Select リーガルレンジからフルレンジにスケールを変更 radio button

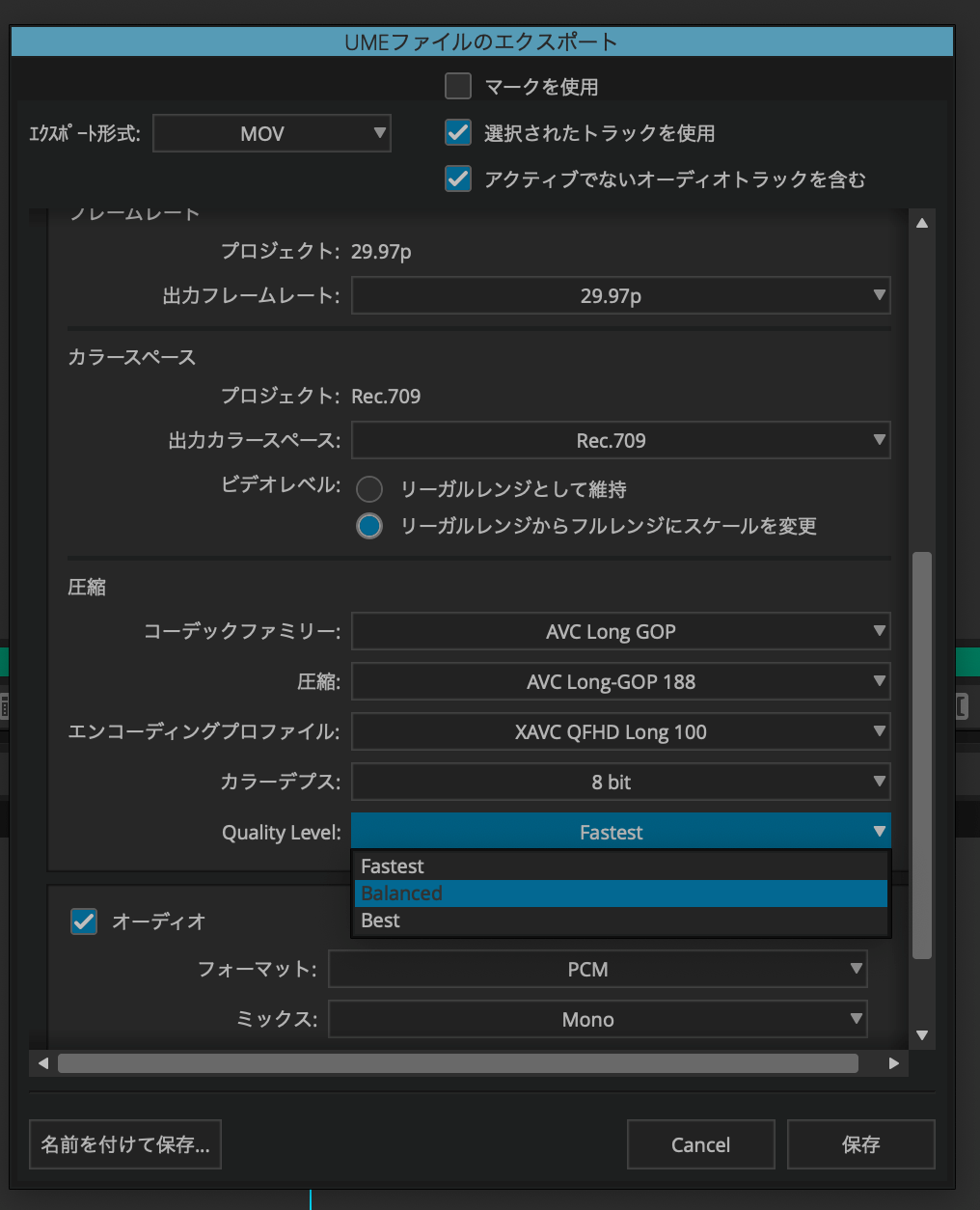[369, 526]
